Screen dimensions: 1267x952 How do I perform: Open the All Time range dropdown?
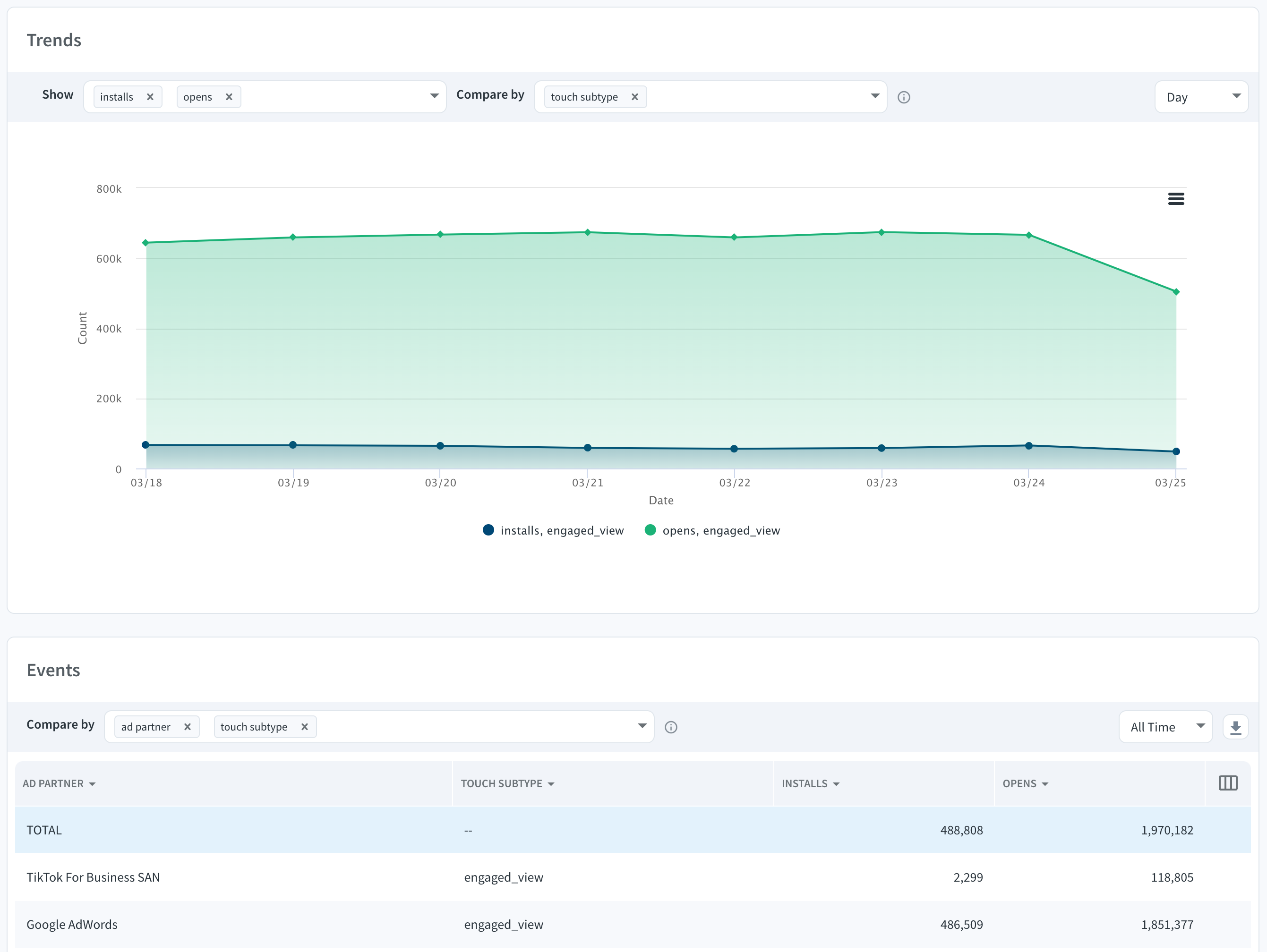tap(1165, 727)
